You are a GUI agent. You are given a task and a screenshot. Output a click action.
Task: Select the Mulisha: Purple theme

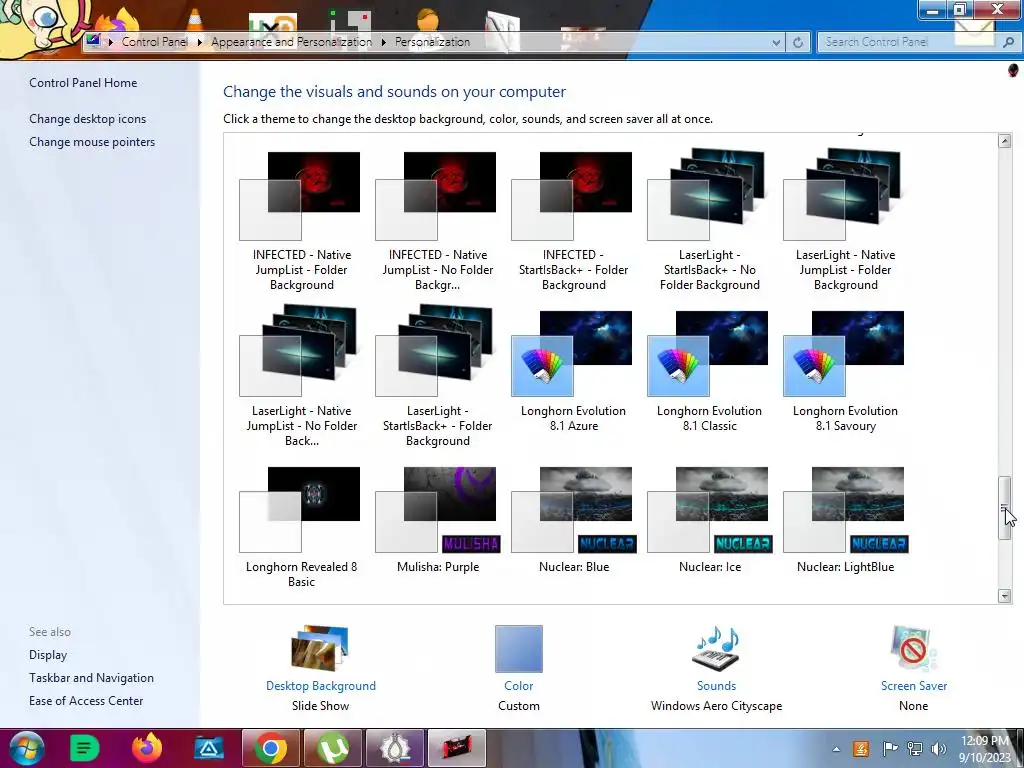pos(438,520)
